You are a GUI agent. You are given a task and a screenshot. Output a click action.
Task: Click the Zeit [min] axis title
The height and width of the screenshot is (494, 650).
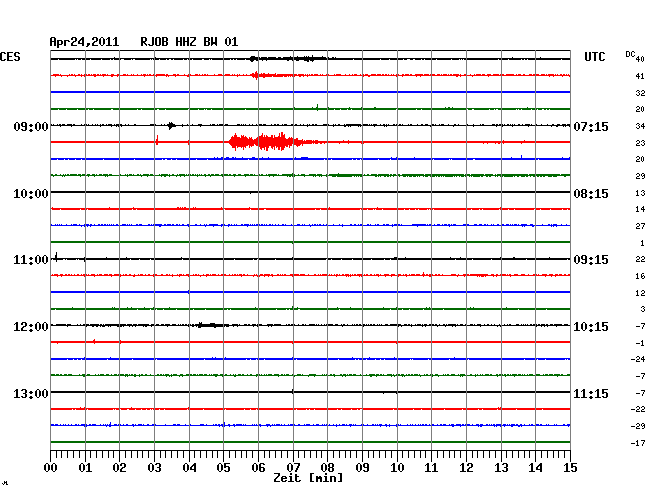(308, 478)
